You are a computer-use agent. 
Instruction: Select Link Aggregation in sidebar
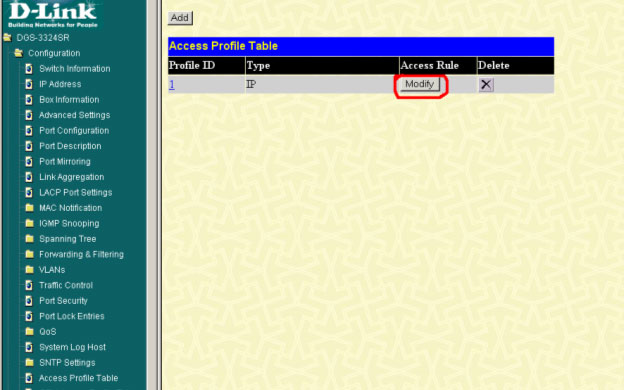pyautogui.click(x=72, y=177)
